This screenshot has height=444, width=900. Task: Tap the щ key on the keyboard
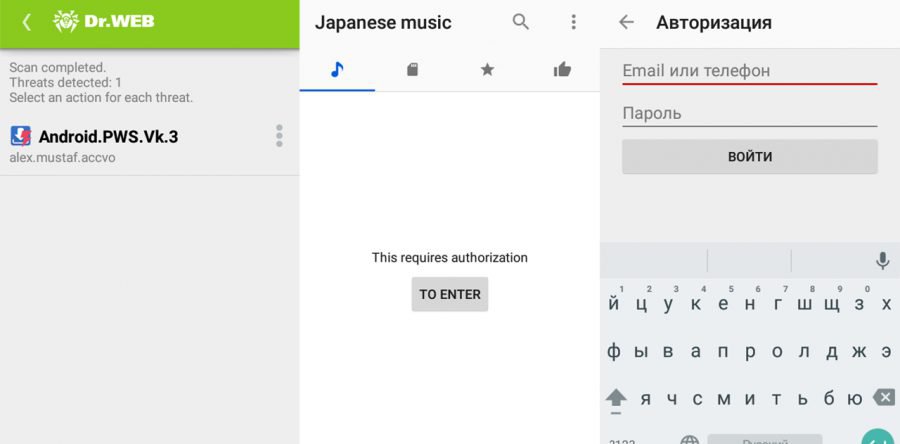click(832, 304)
